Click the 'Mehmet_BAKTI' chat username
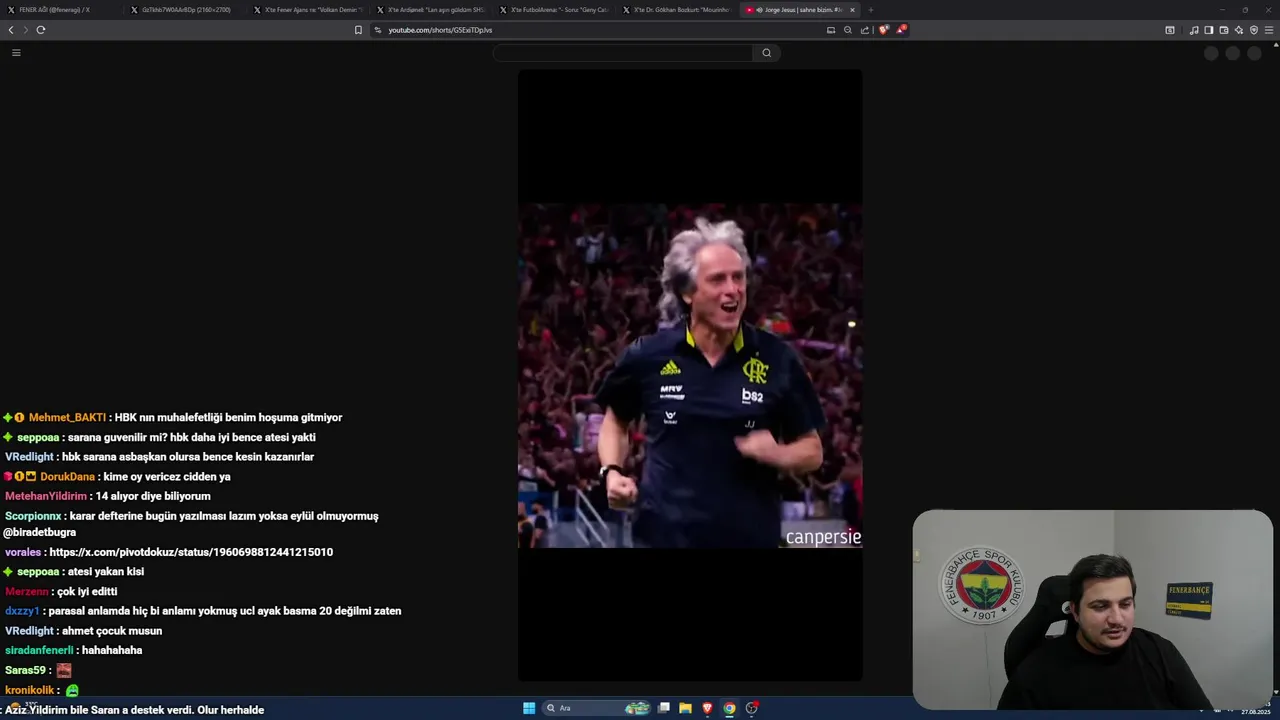This screenshot has width=1280, height=720. click(67, 418)
